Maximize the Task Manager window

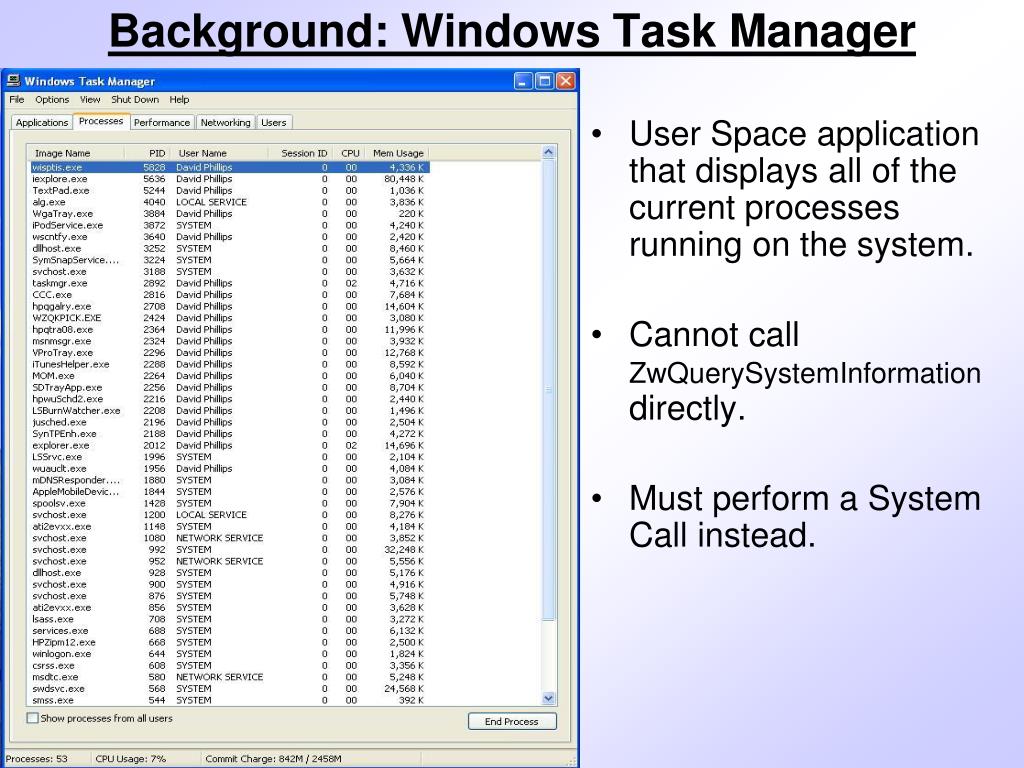[544, 81]
